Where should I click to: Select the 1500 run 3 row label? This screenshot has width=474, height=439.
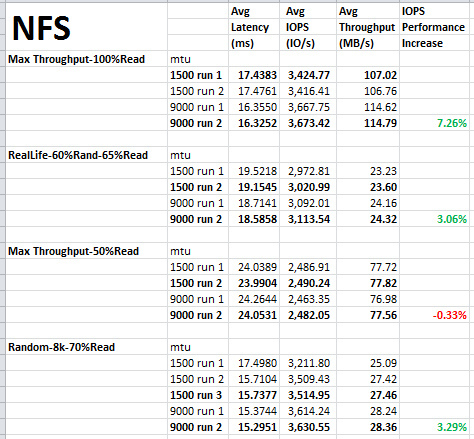tap(198, 395)
